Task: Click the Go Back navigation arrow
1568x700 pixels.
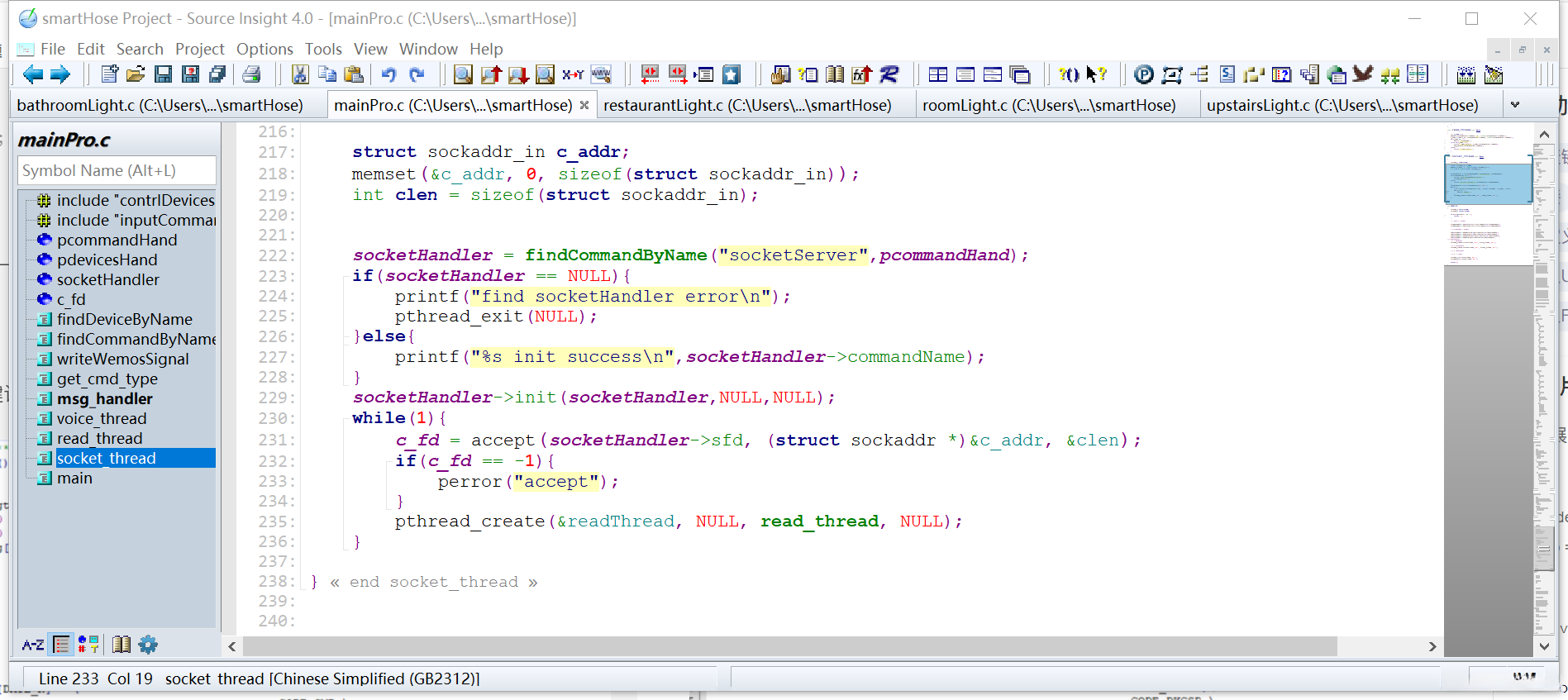Action: coord(32,75)
